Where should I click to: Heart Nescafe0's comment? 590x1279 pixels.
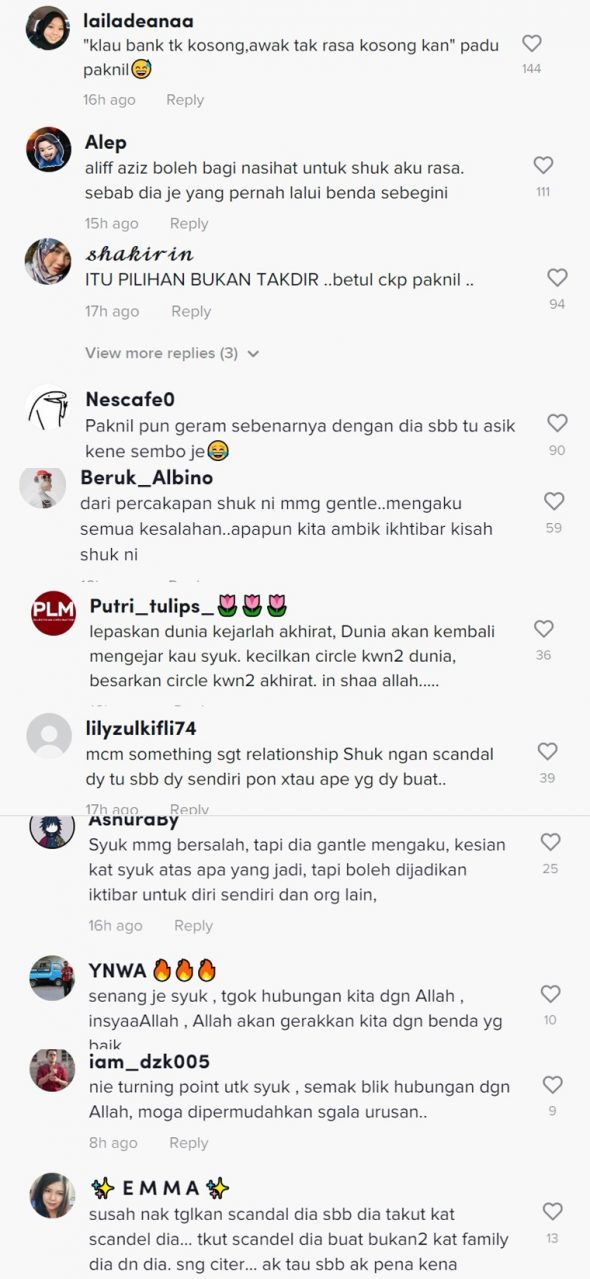point(557,423)
